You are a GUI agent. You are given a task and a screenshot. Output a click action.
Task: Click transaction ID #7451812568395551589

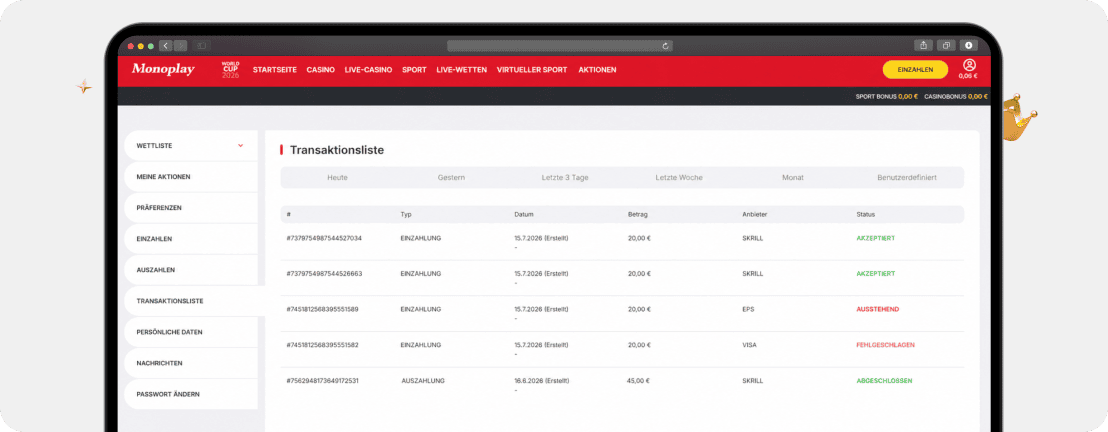point(322,309)
